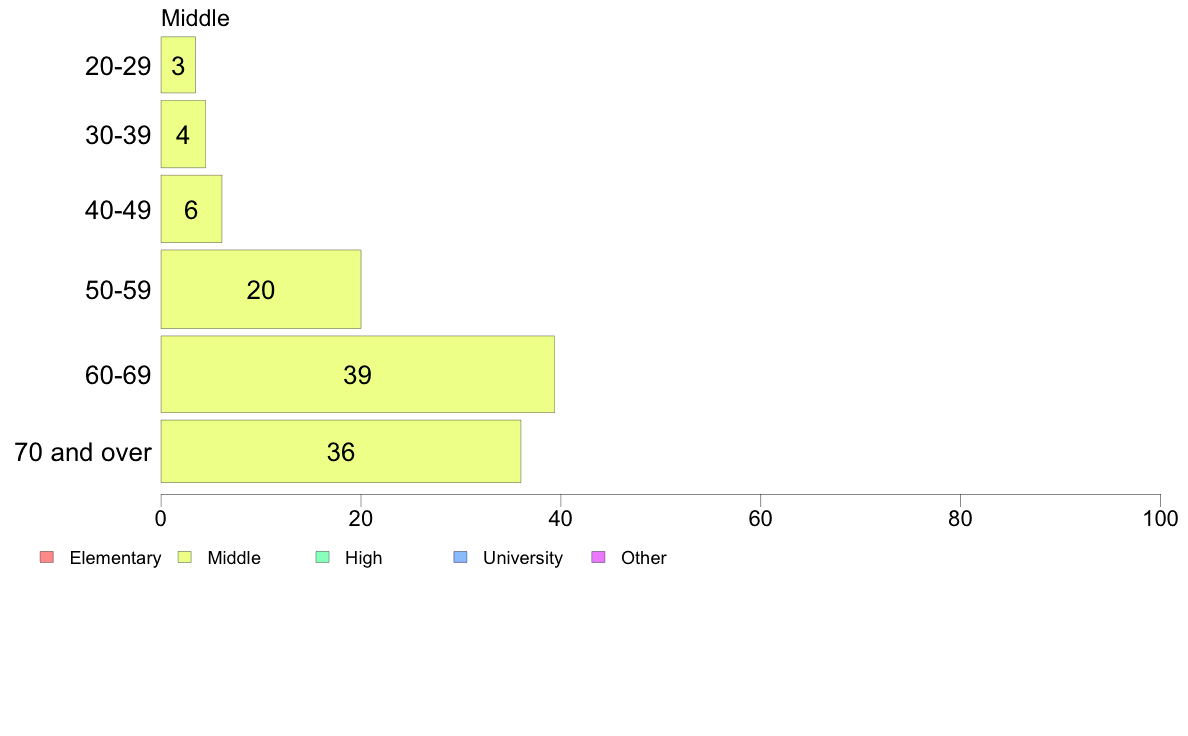
Task: Click the 70 and over axis label
Action: click(x=83, y=453)
